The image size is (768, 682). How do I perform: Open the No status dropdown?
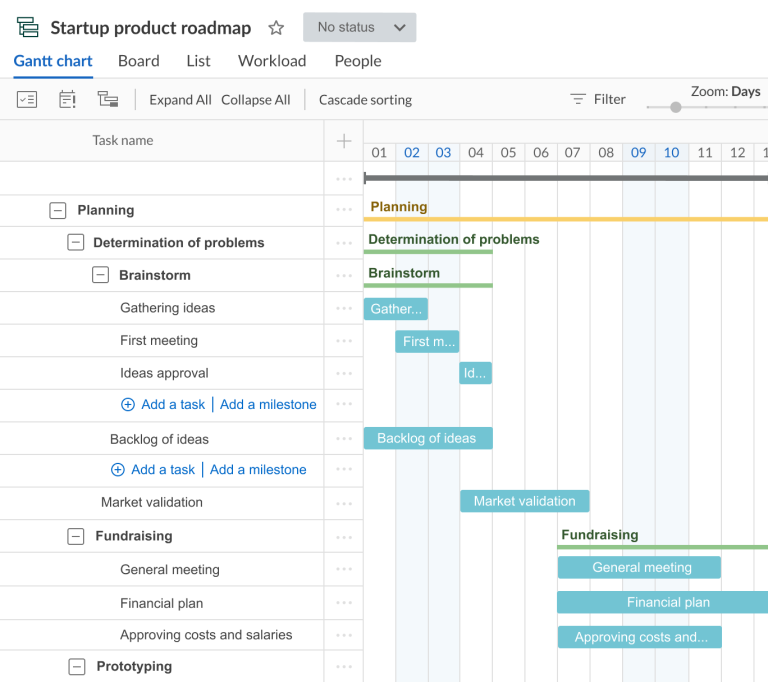pos(361,28)
